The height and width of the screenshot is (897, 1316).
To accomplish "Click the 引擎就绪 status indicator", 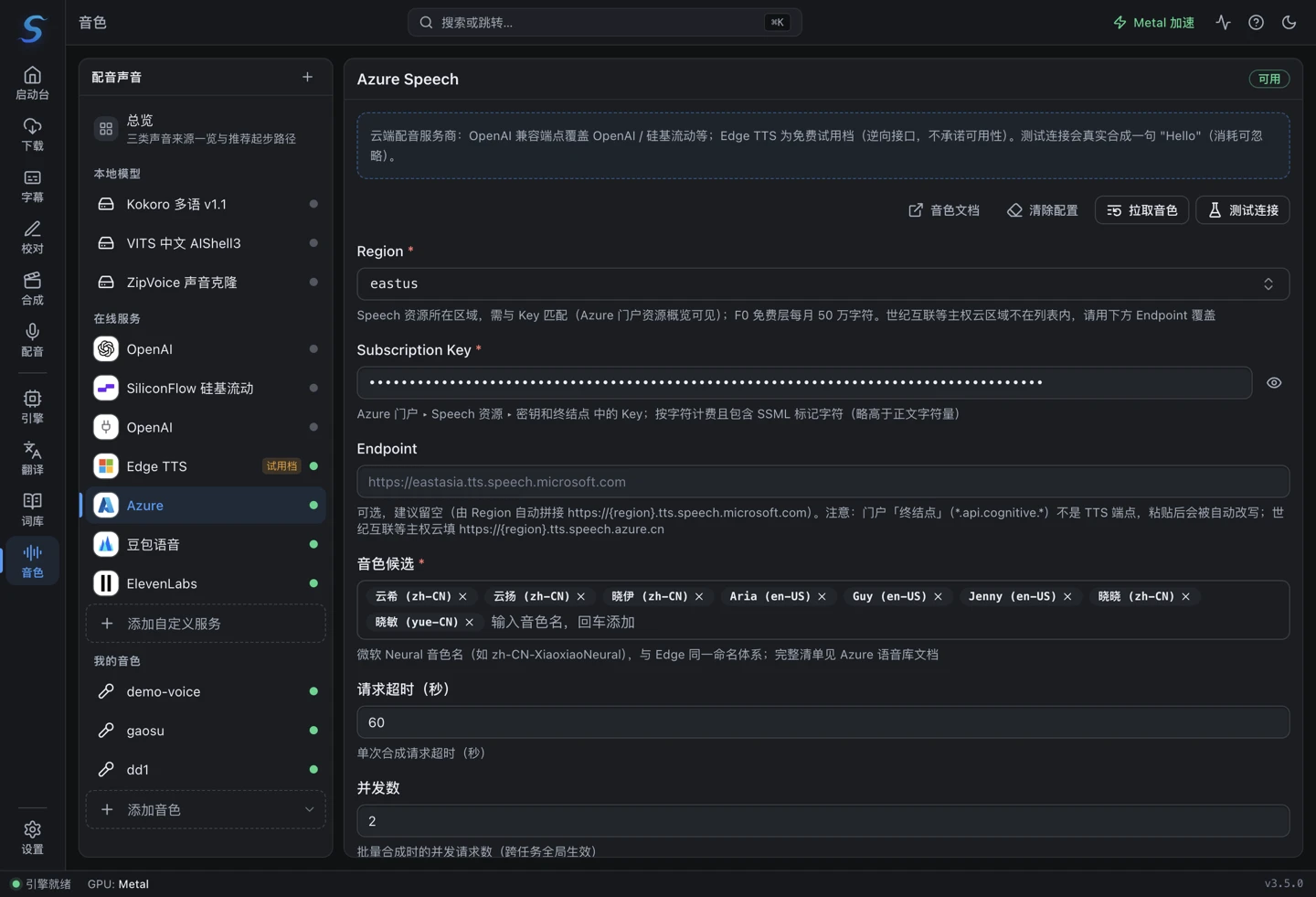I will tap(41, 884).
